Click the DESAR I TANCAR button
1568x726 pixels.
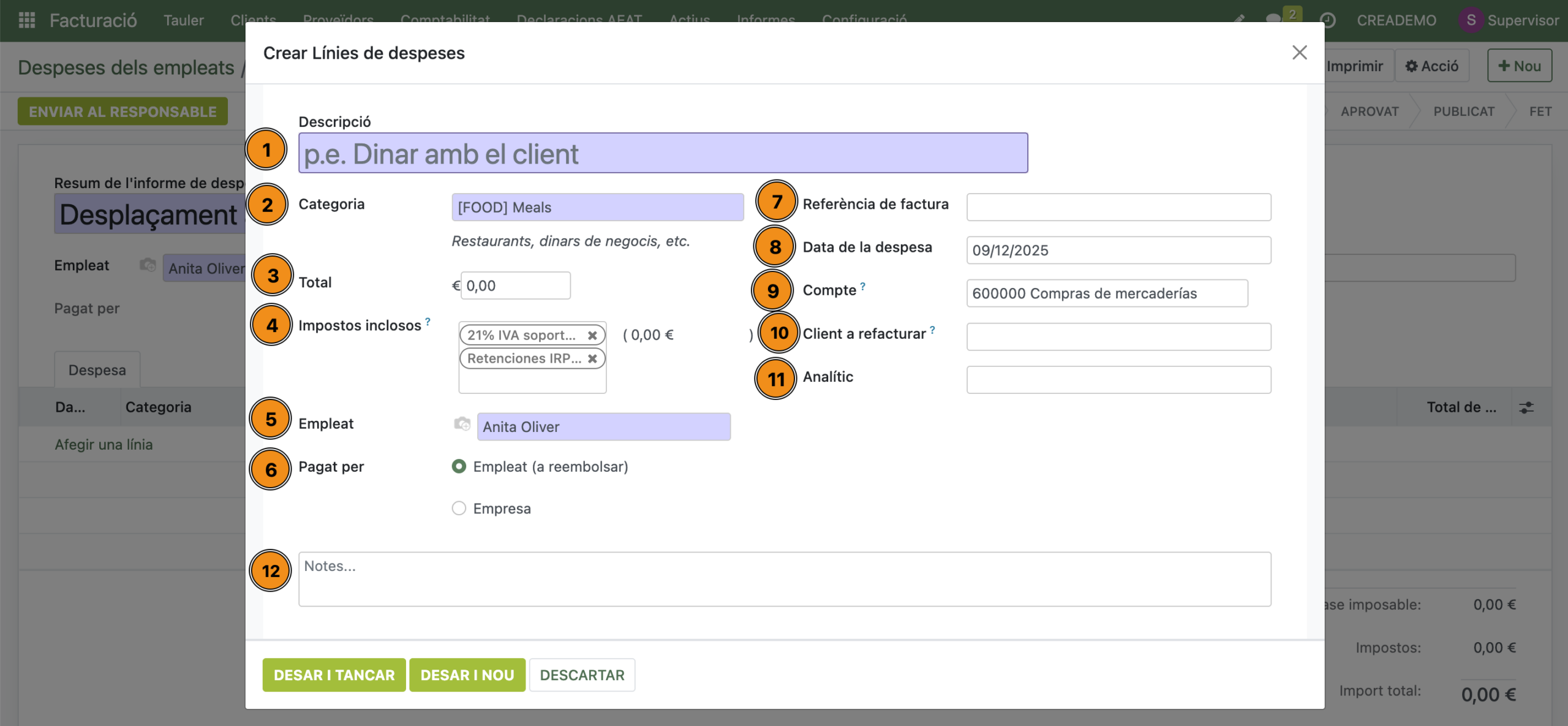(334, 675)
